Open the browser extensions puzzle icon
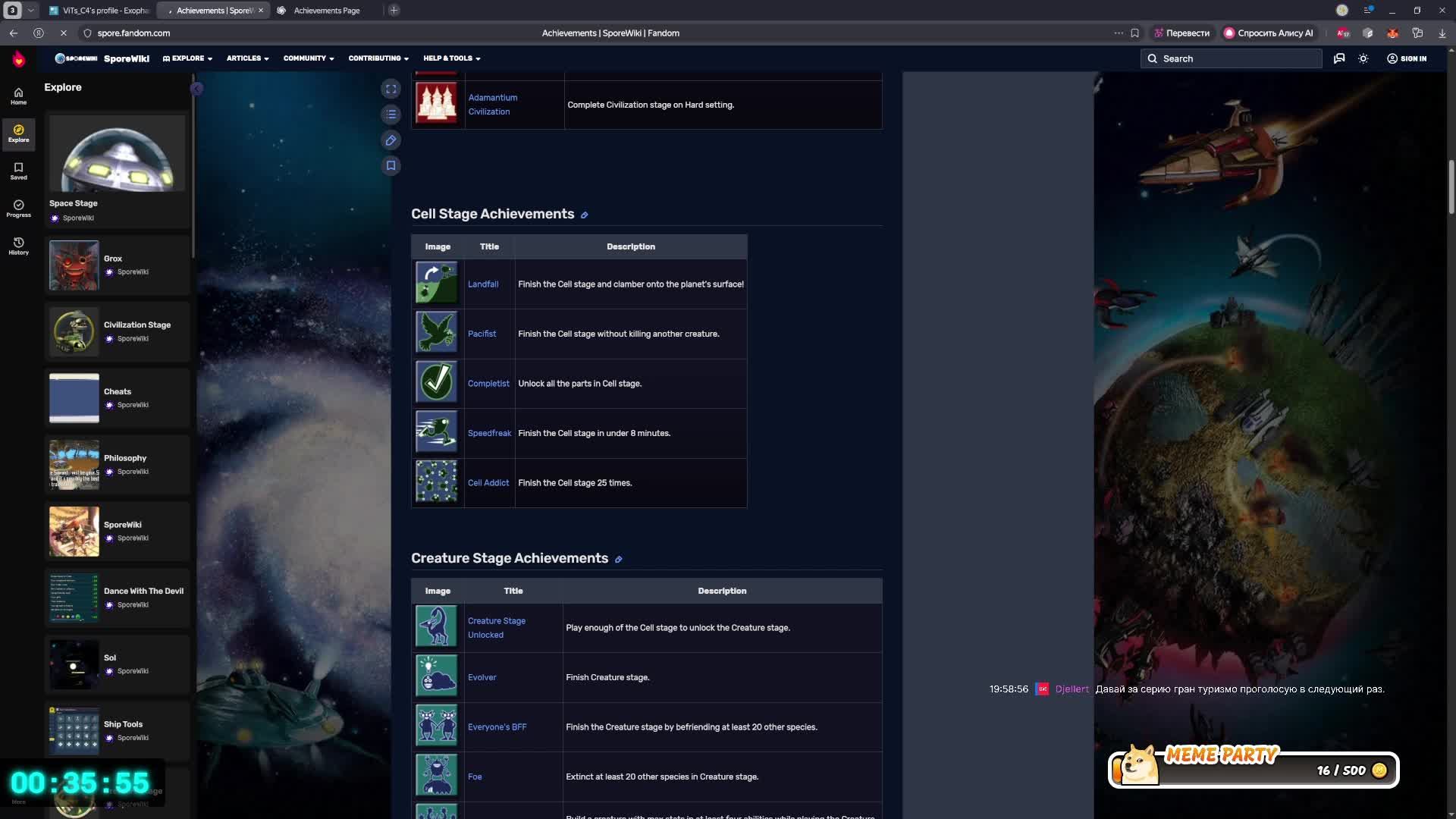The height and width of the screenshot is (819, 1456). 1417,33
